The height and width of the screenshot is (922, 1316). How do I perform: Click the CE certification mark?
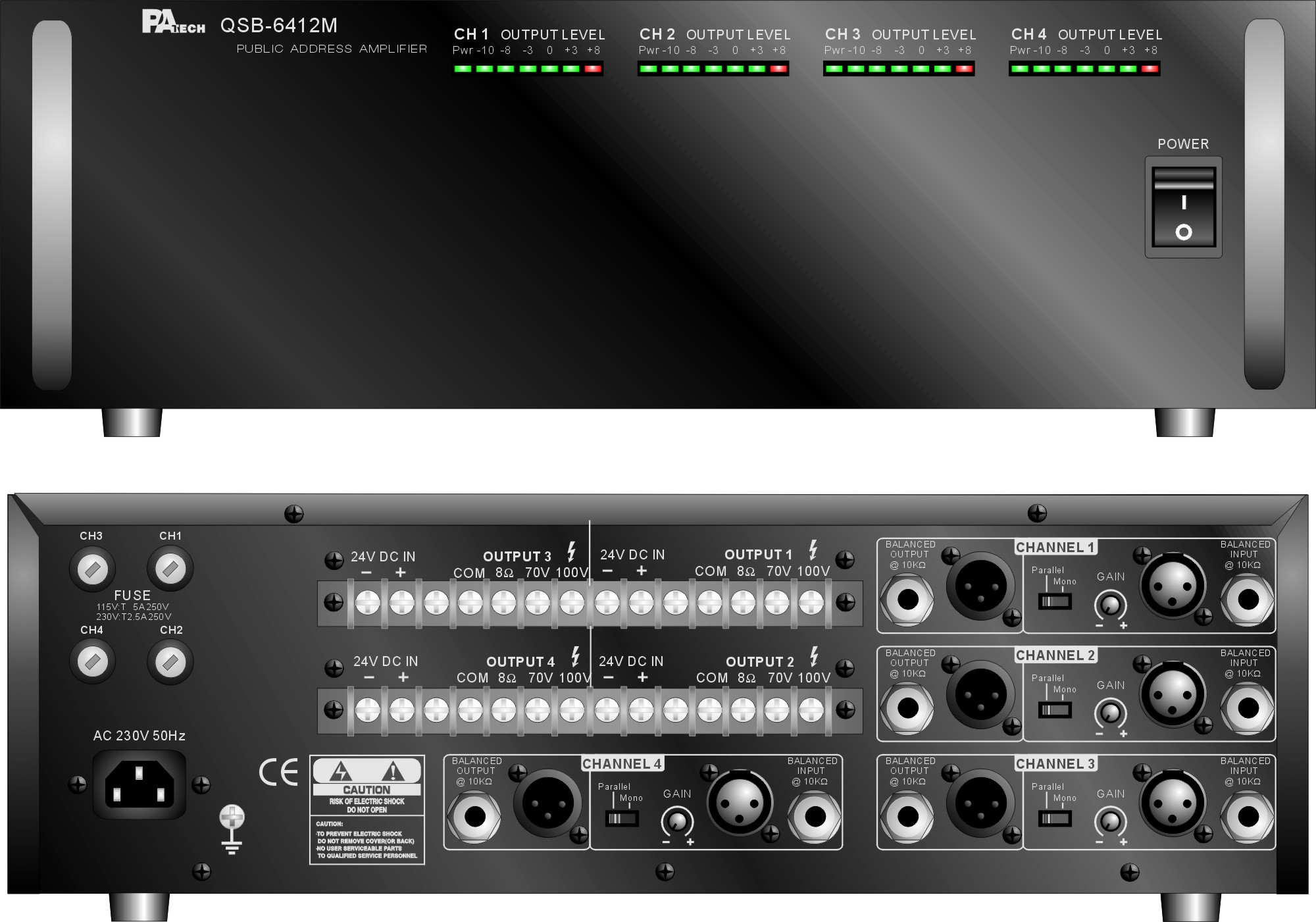coord(278,772)
